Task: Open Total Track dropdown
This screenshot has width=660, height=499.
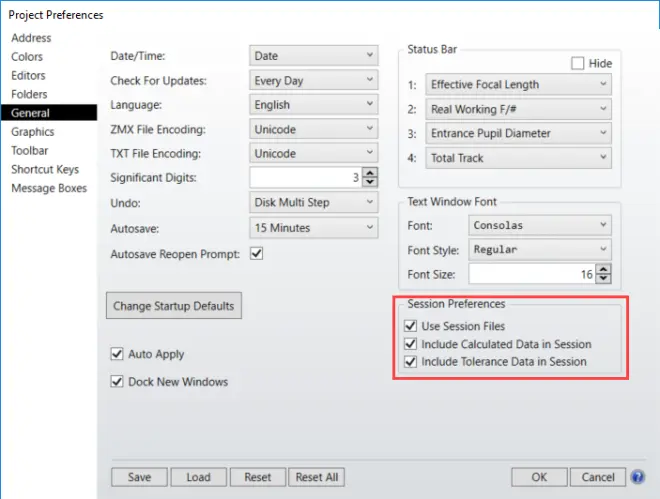Action: (518, 158)
